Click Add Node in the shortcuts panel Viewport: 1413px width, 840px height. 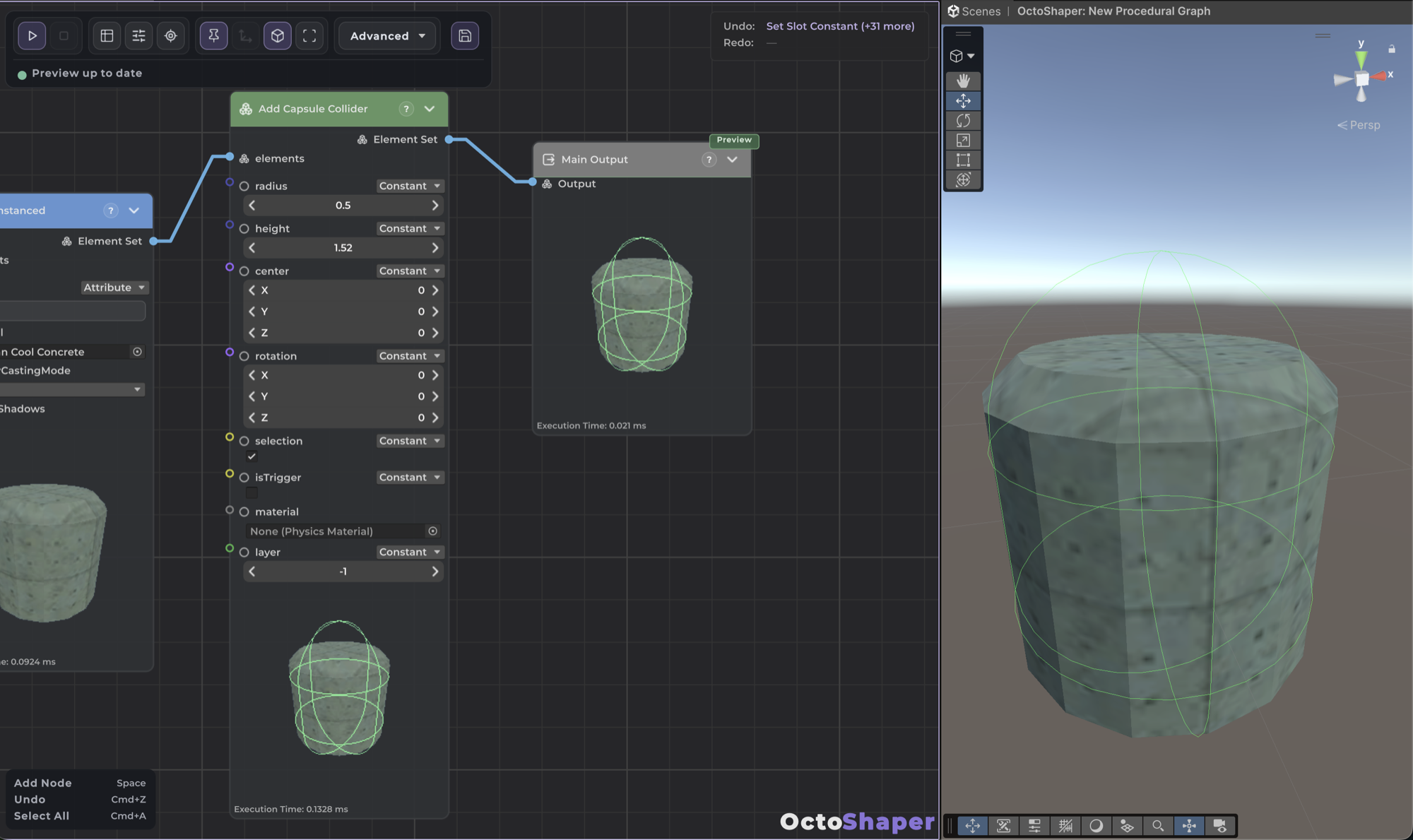[43, 783]
